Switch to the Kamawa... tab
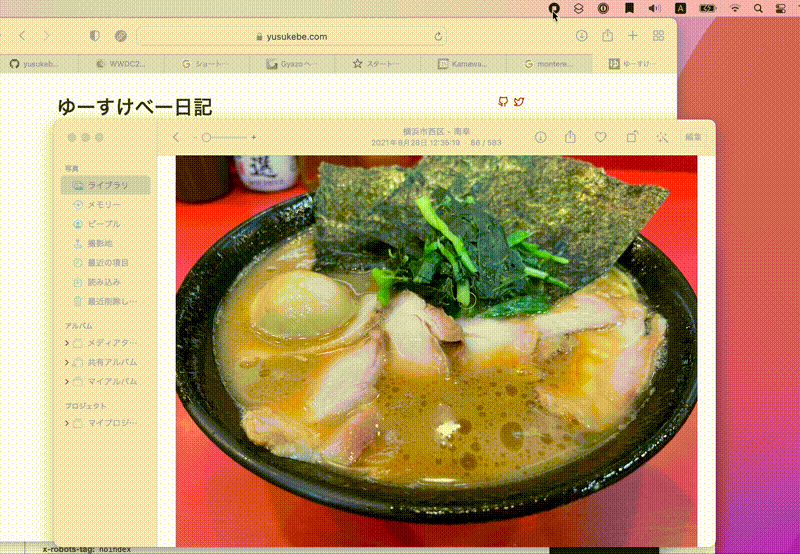Image resolution: width=800 pixels, height=554 pixels. [x=464, y=64]
